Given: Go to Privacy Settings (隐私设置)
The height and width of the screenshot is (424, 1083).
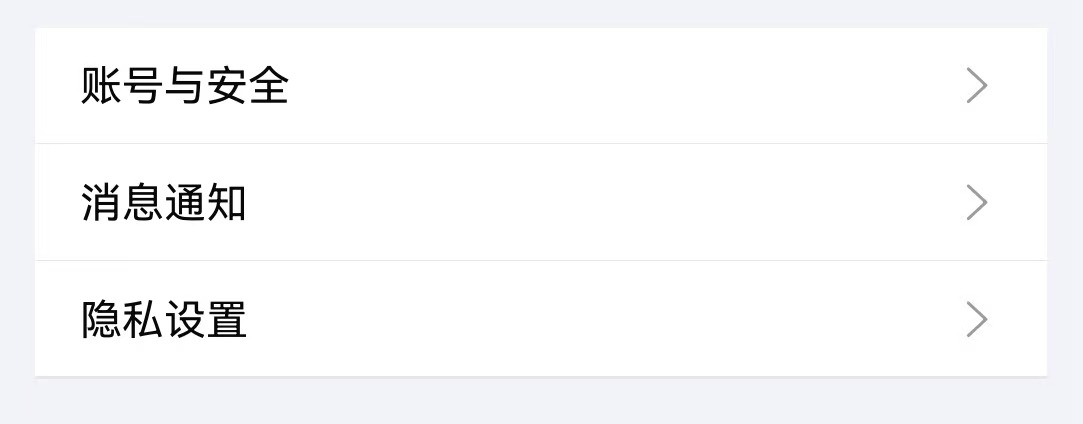Looking at the screenshot, I should click(540, 320).
